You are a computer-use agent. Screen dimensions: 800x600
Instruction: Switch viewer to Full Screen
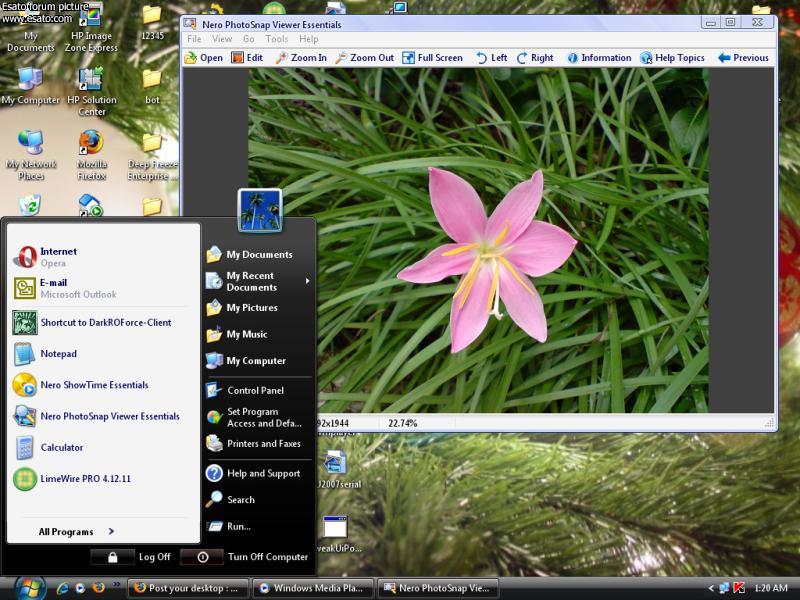(432, 58)
